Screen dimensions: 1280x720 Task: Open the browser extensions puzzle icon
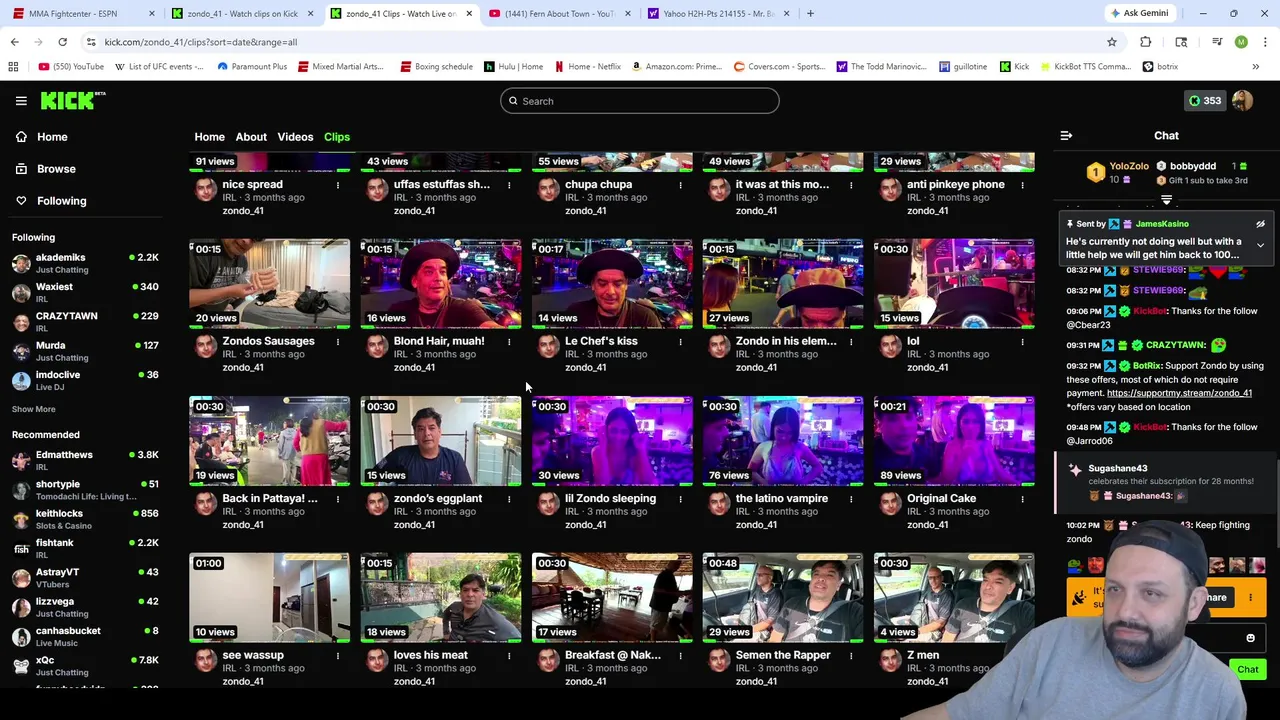(x=1146, y=42)
